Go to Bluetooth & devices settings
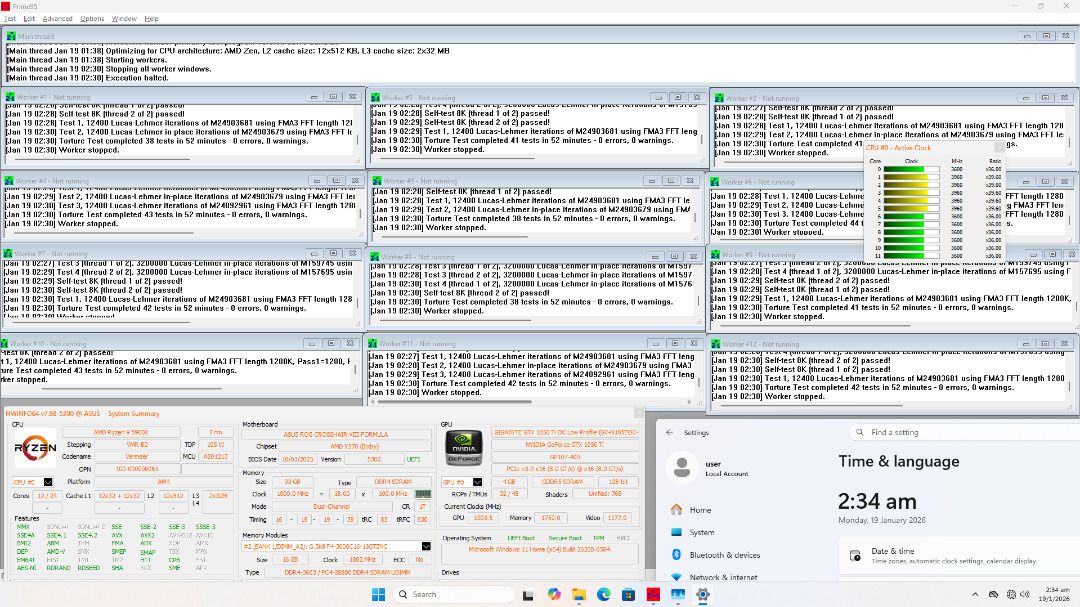Viewport: 1080px width, 607px height. tap(725, 555)
